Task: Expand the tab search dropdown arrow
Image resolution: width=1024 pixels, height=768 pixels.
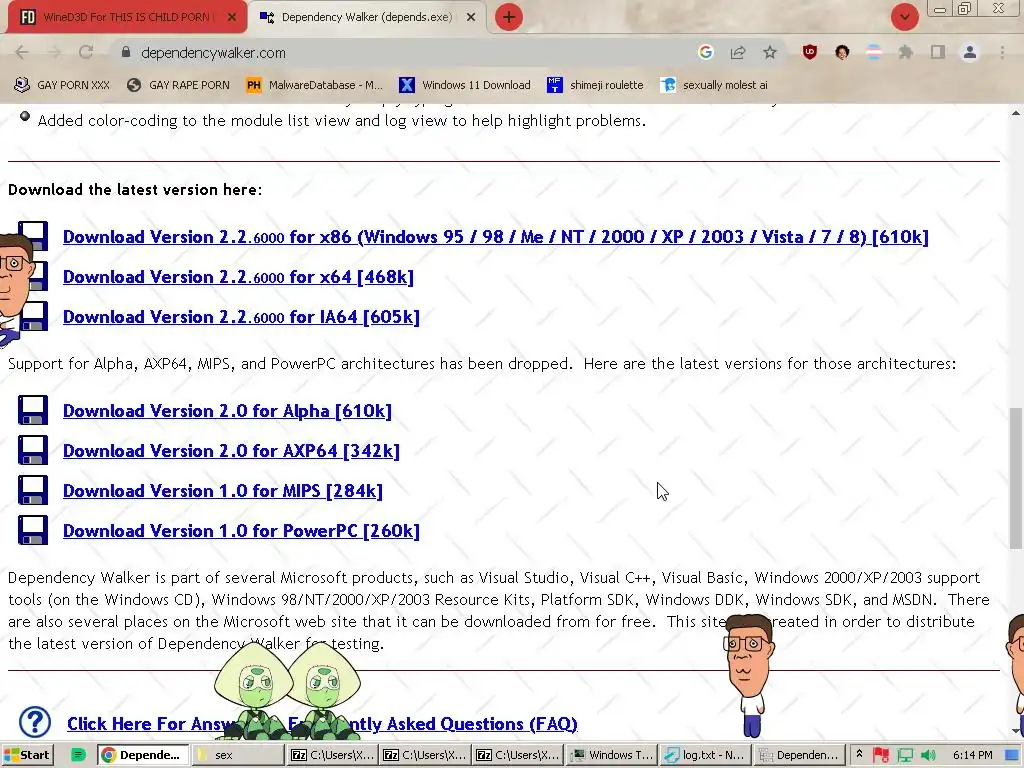Action: (904, 17)
